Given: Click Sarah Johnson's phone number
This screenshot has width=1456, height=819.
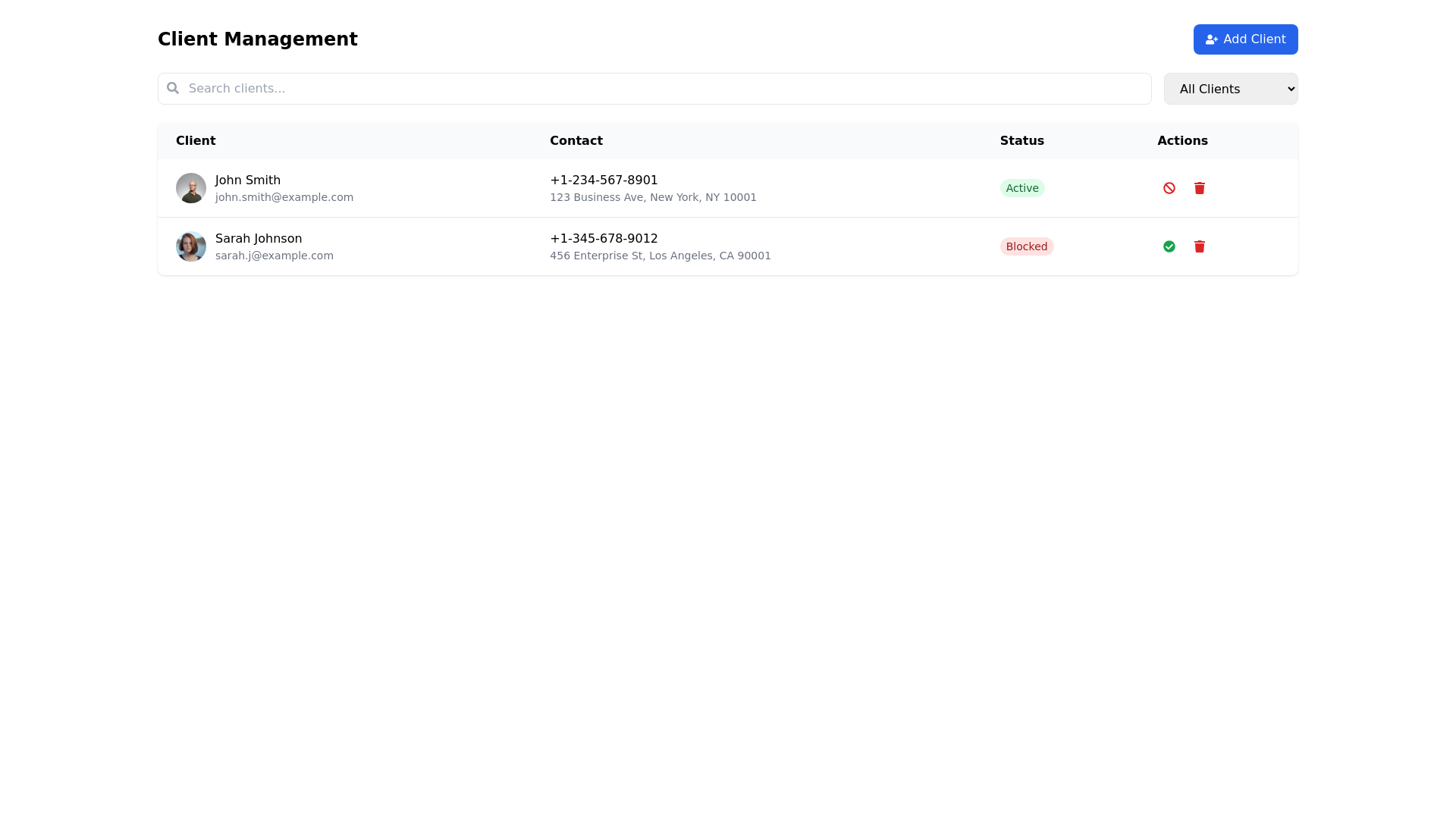Looking at the screenshot, I should [x=604, y=238].
